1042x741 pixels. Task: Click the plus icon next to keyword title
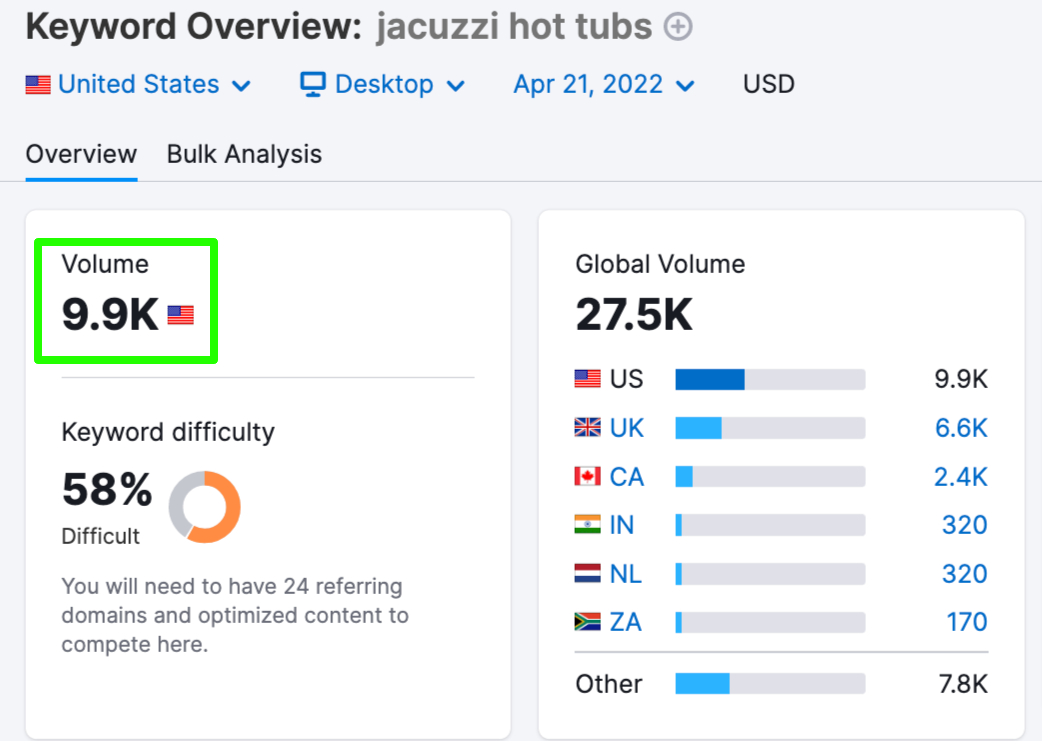(678, 27)
